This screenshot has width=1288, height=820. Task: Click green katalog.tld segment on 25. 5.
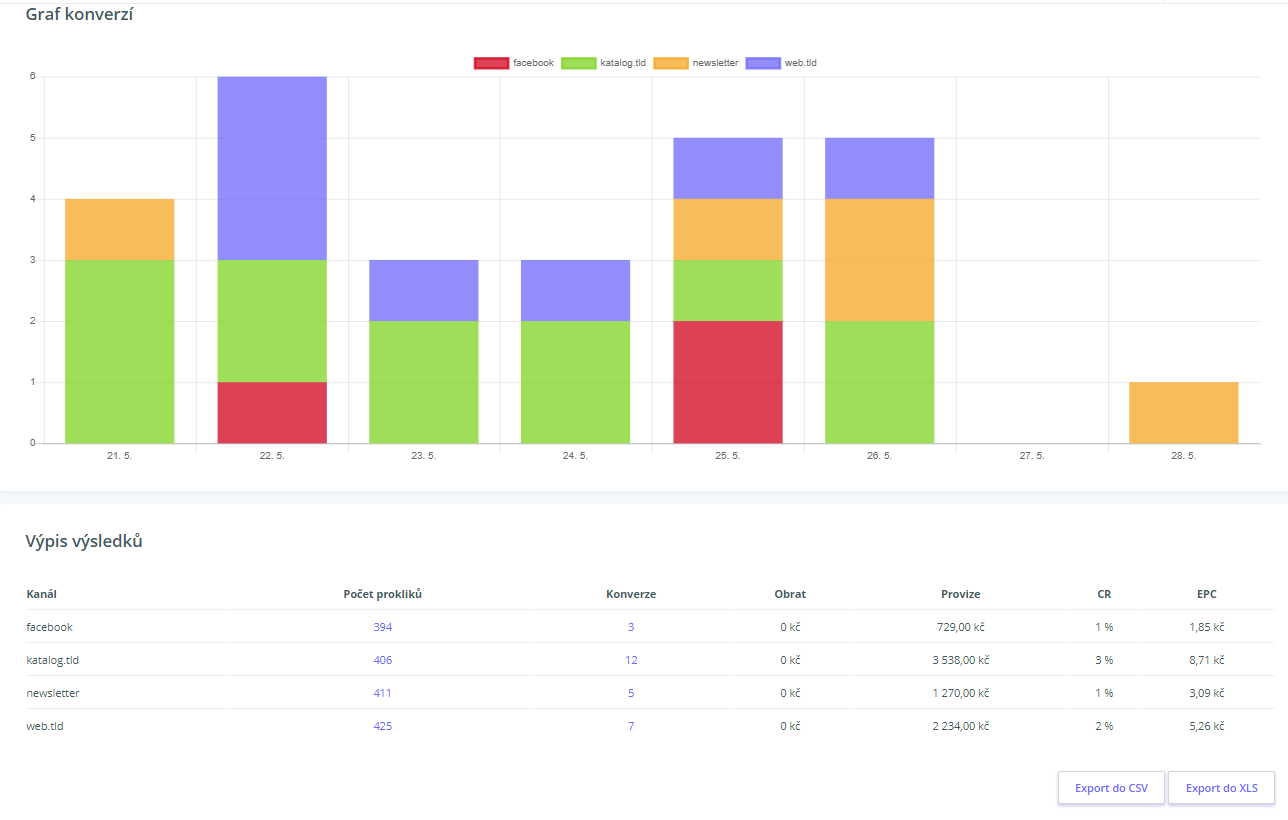[728, 290]
